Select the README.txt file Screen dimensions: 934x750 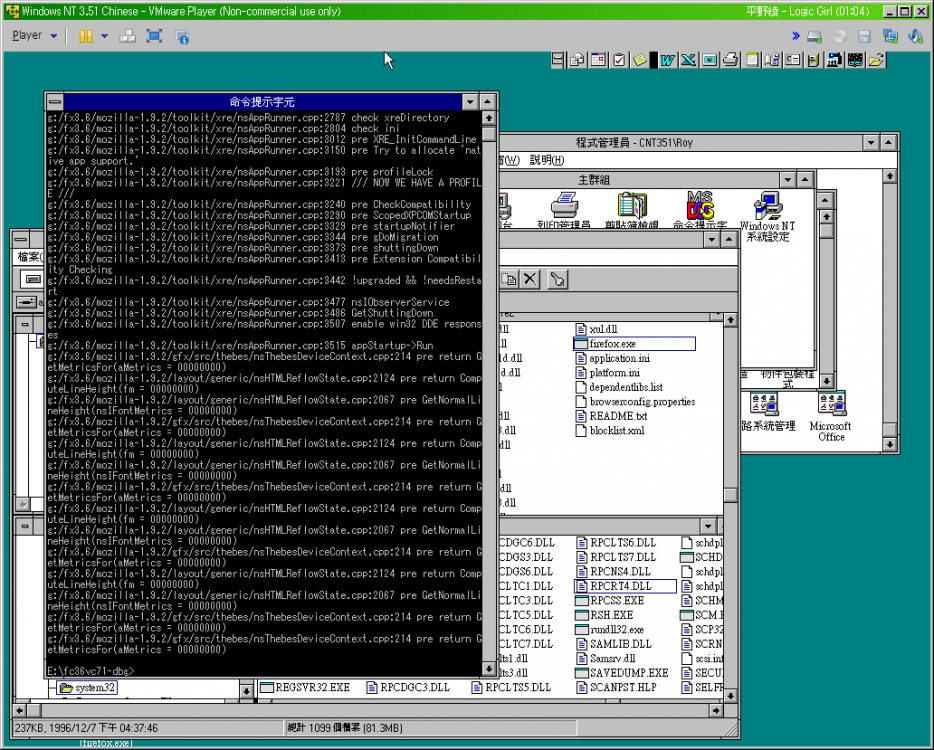point(617,416)
